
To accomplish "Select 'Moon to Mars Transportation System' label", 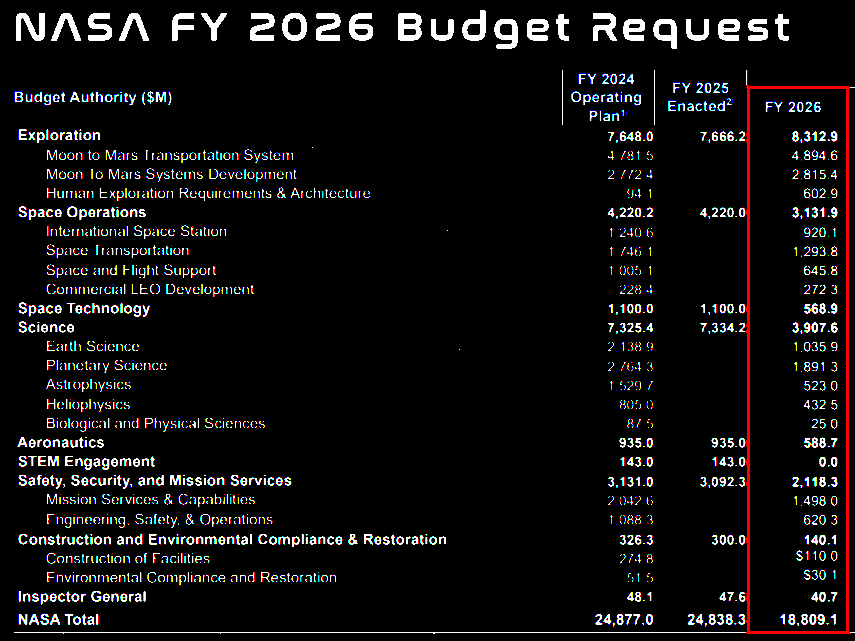I will pyautogui.click(x=170, y=155).
